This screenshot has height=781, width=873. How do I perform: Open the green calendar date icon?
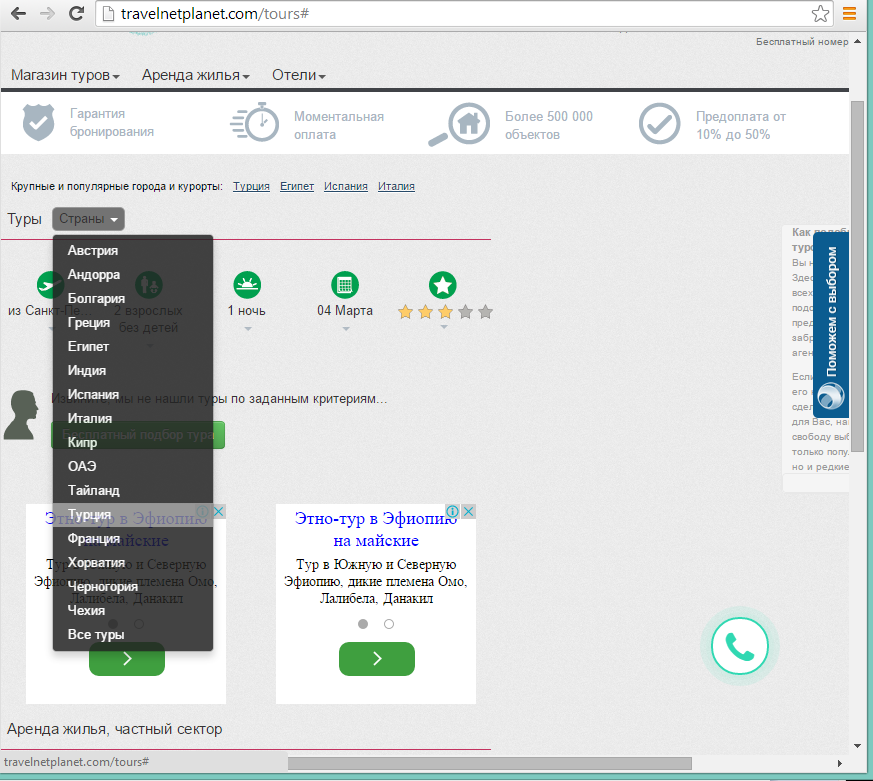click(x=345, y=285)
